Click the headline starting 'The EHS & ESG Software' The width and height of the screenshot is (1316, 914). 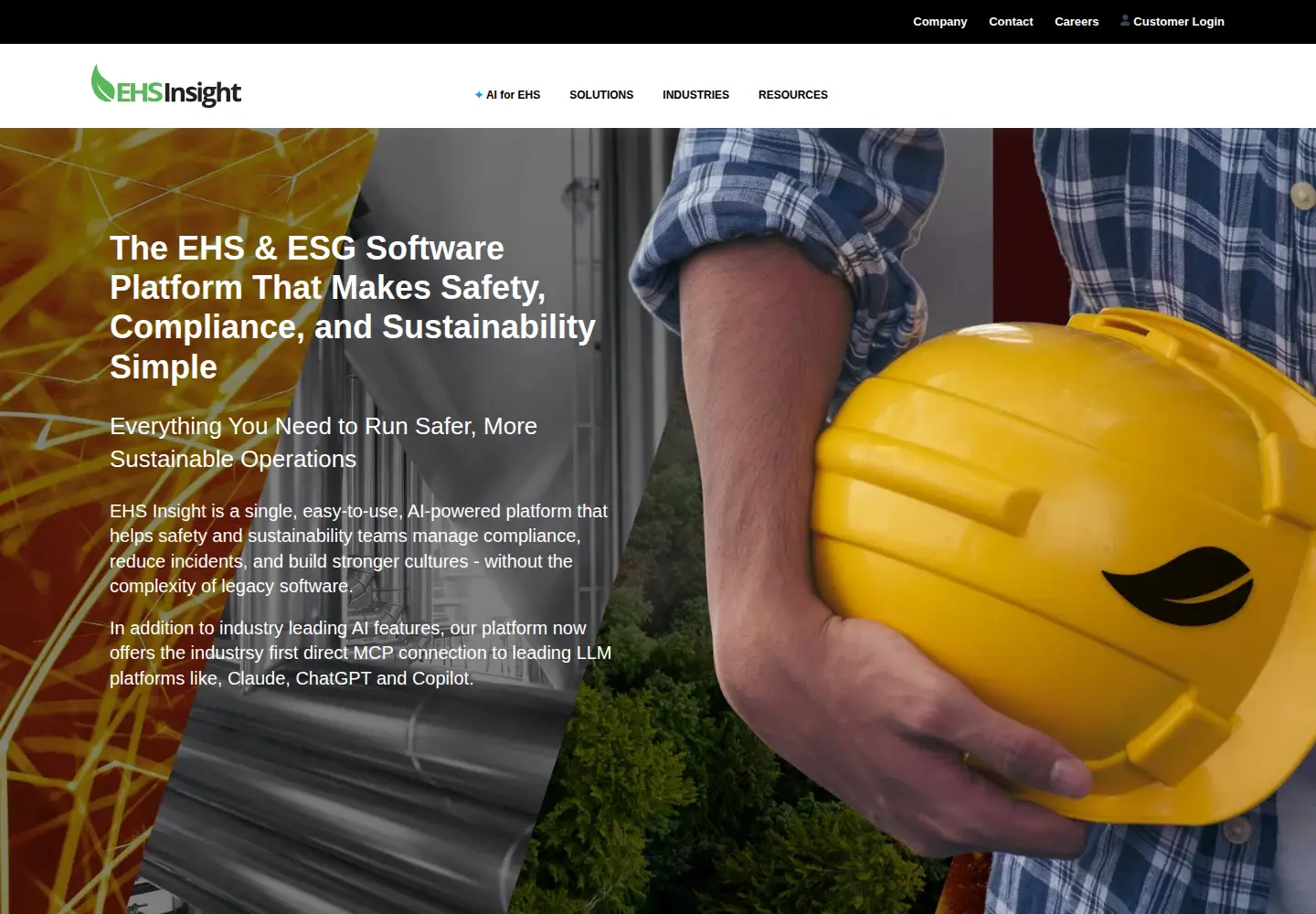[353, 307]
